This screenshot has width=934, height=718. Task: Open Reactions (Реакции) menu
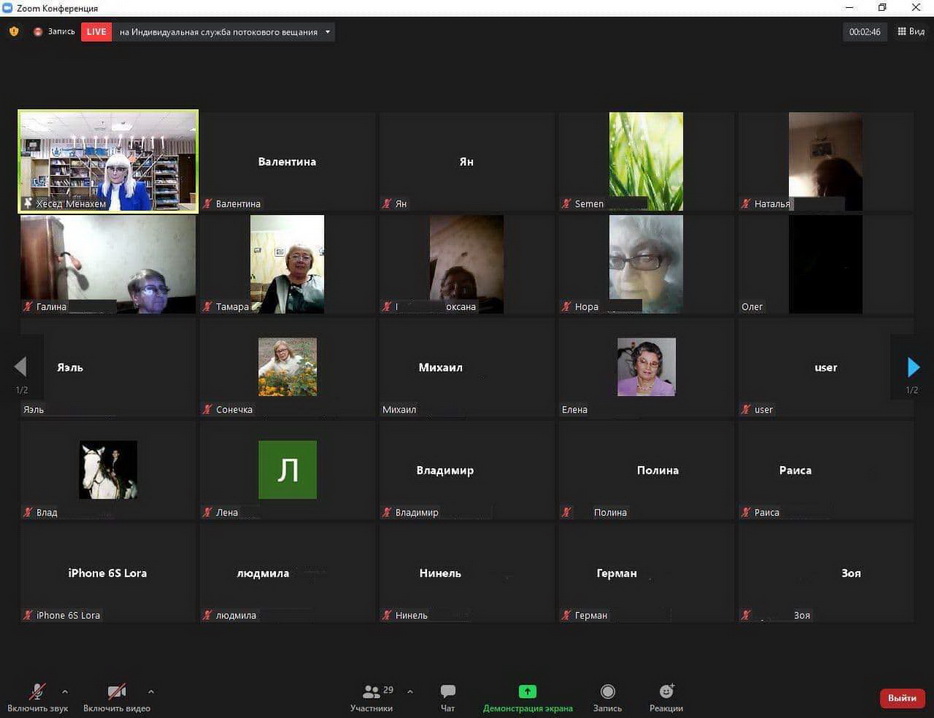666,697
